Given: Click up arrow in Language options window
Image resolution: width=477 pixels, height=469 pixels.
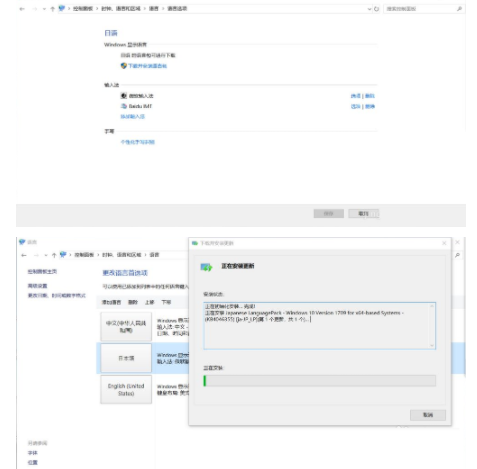Looking at the screenshot, I should coord(52,9).
